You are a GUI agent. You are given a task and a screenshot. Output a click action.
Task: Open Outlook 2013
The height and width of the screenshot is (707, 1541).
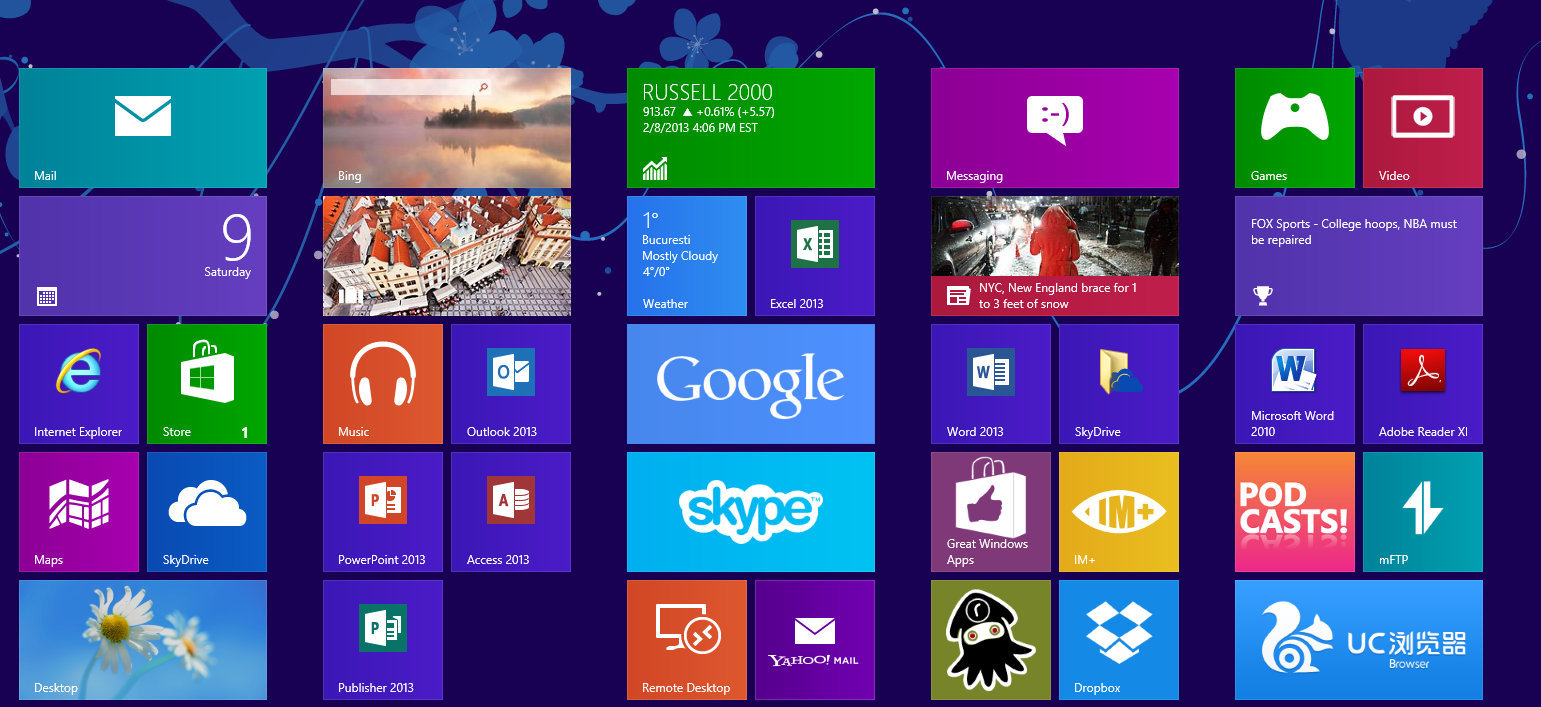pyautogui.click(x=510, y=383)
